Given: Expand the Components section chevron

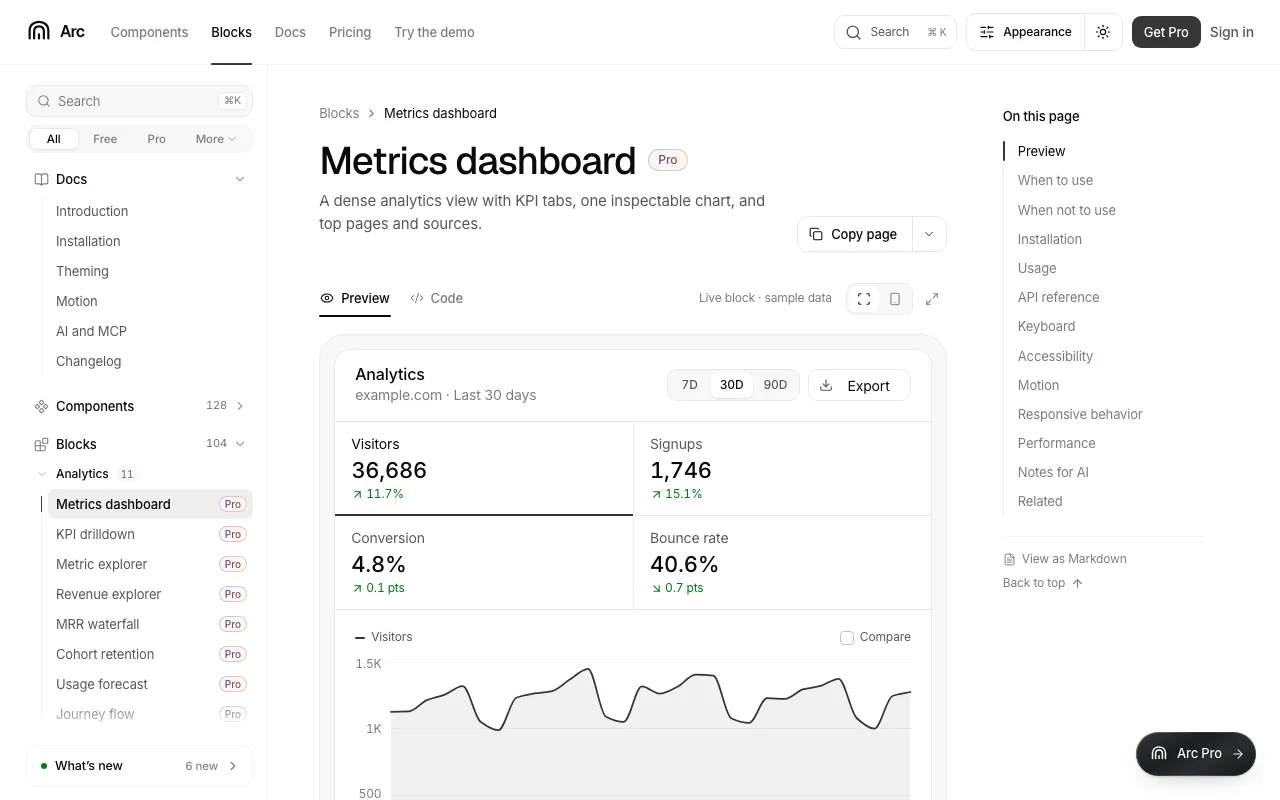Looking at the screenshot, I should [240, 406].
